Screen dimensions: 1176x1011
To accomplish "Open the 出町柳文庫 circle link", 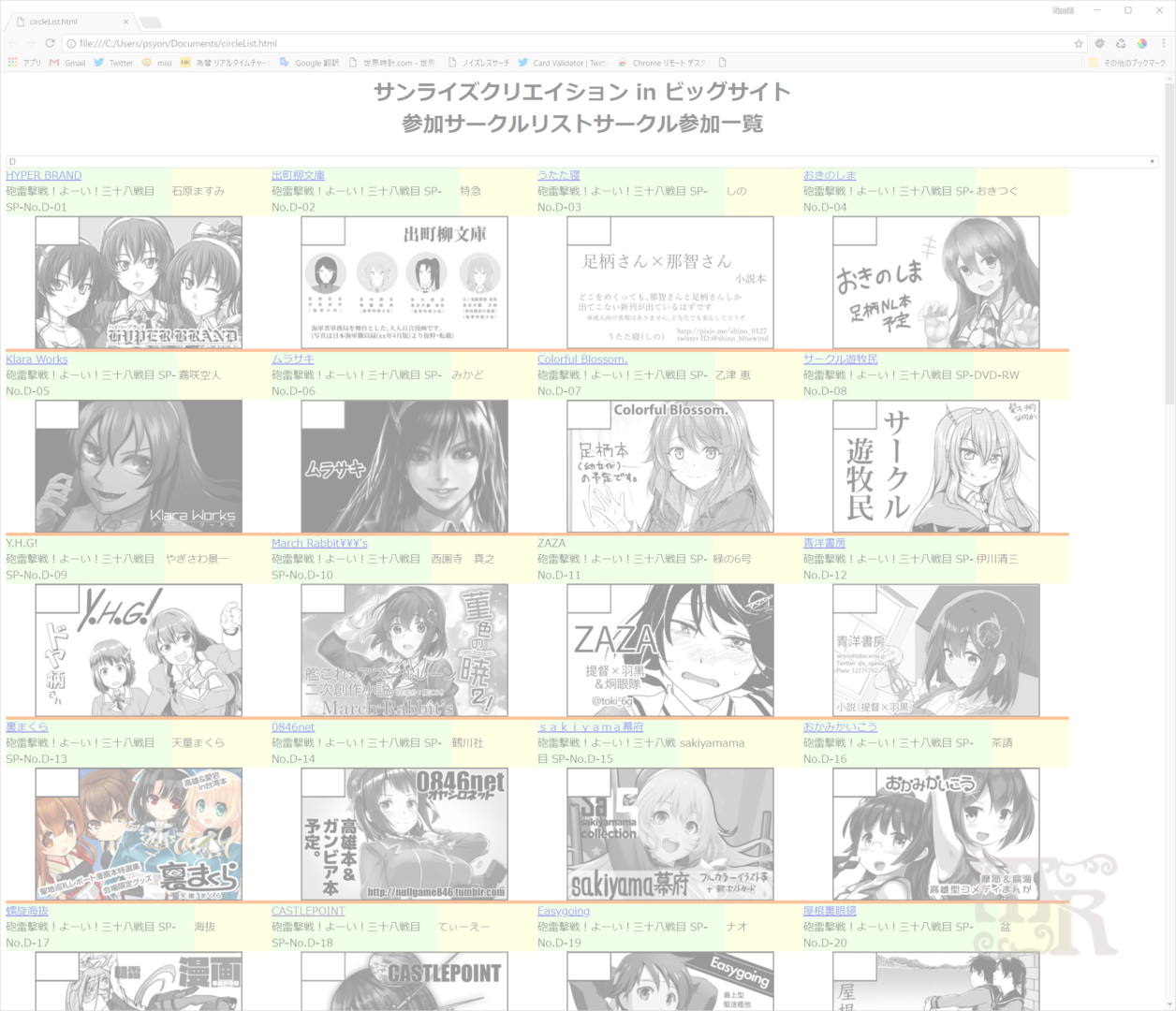I will pos(298,175).
